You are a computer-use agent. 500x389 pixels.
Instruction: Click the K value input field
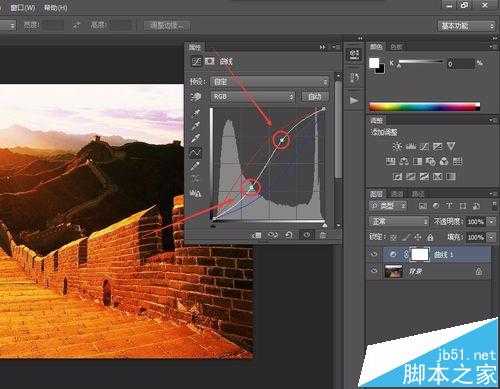point(460,63)
